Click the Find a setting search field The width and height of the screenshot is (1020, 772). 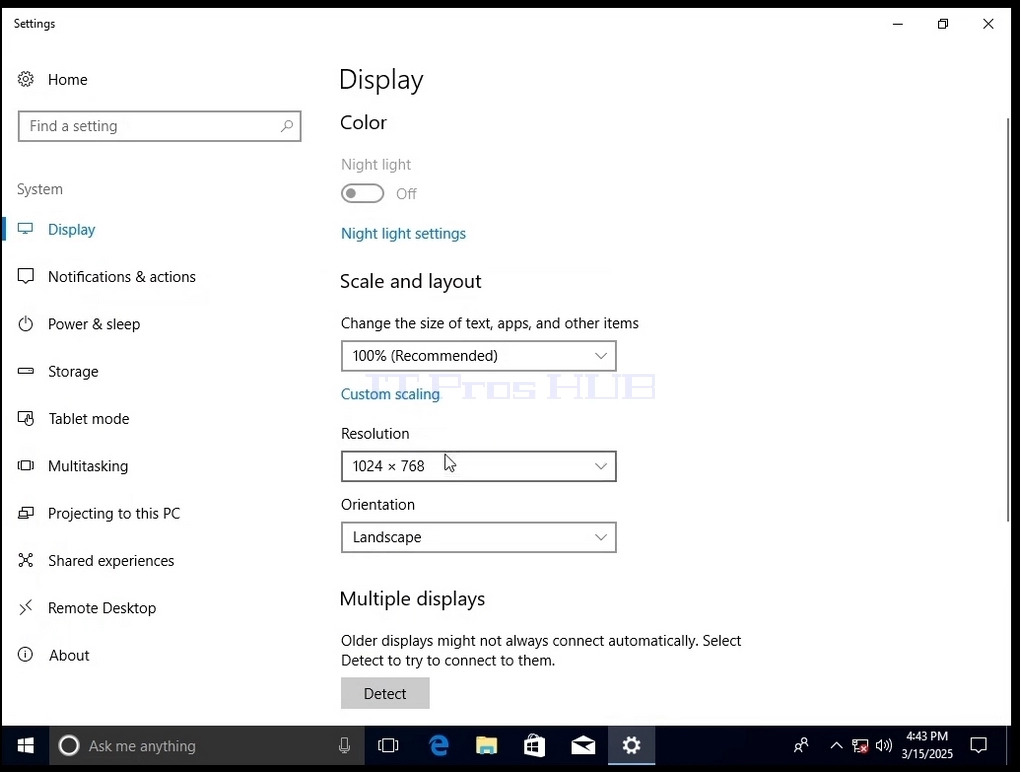(159, 126)
